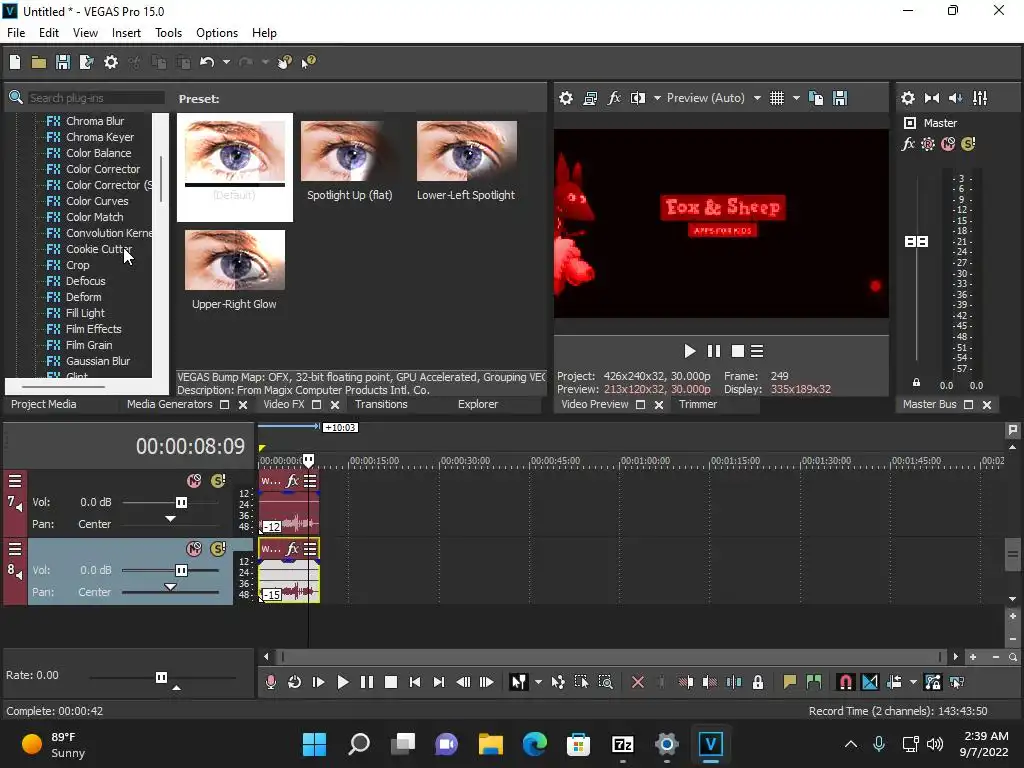Click Downmix Output icon on Master Bus
Image resolution: width=1024 pixels, height=768 pixels.
click(x=932, y=98)
